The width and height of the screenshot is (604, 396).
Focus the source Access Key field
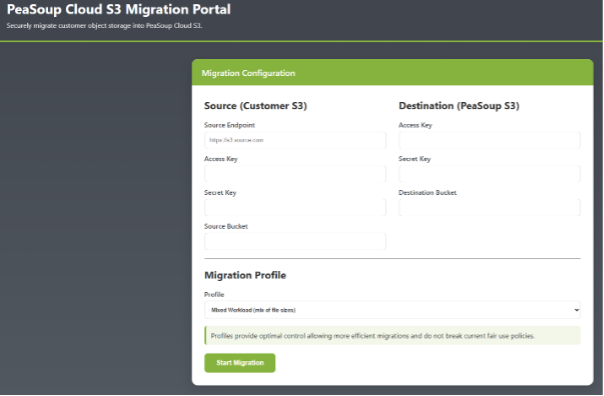pyautogui.click(x=295, y=174)
